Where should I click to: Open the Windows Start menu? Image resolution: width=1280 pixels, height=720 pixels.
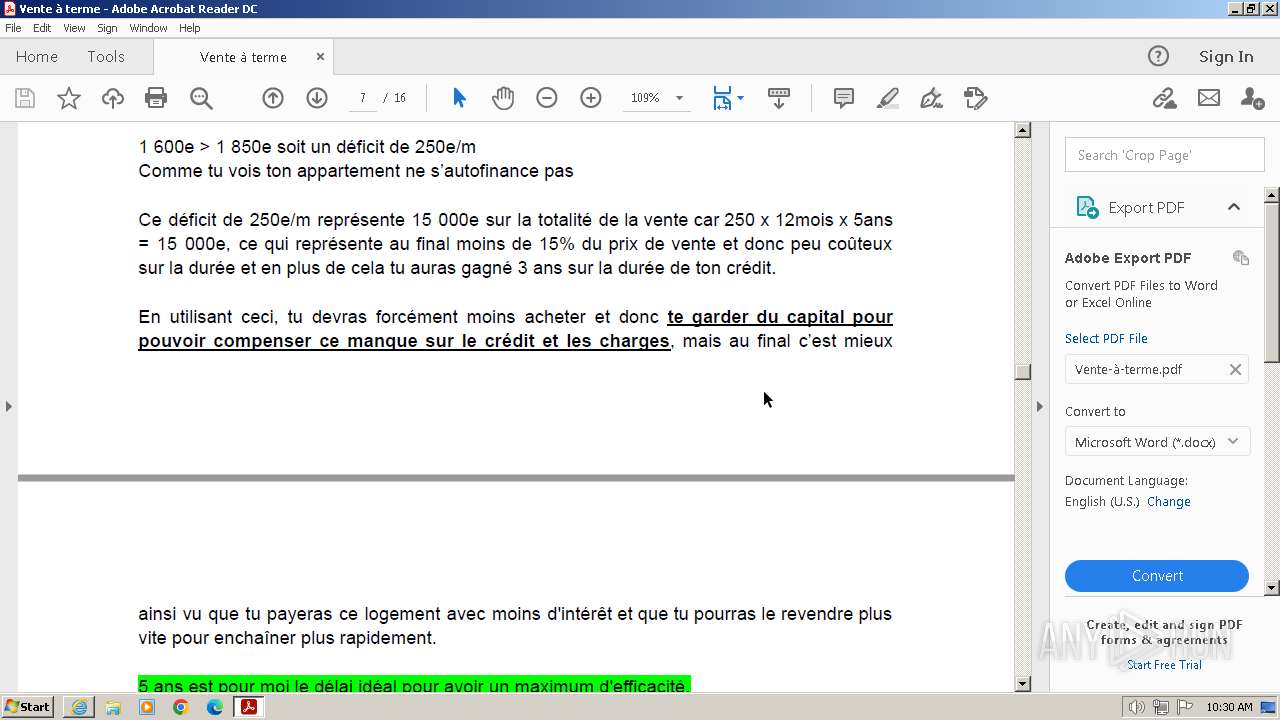click(28, 707)
